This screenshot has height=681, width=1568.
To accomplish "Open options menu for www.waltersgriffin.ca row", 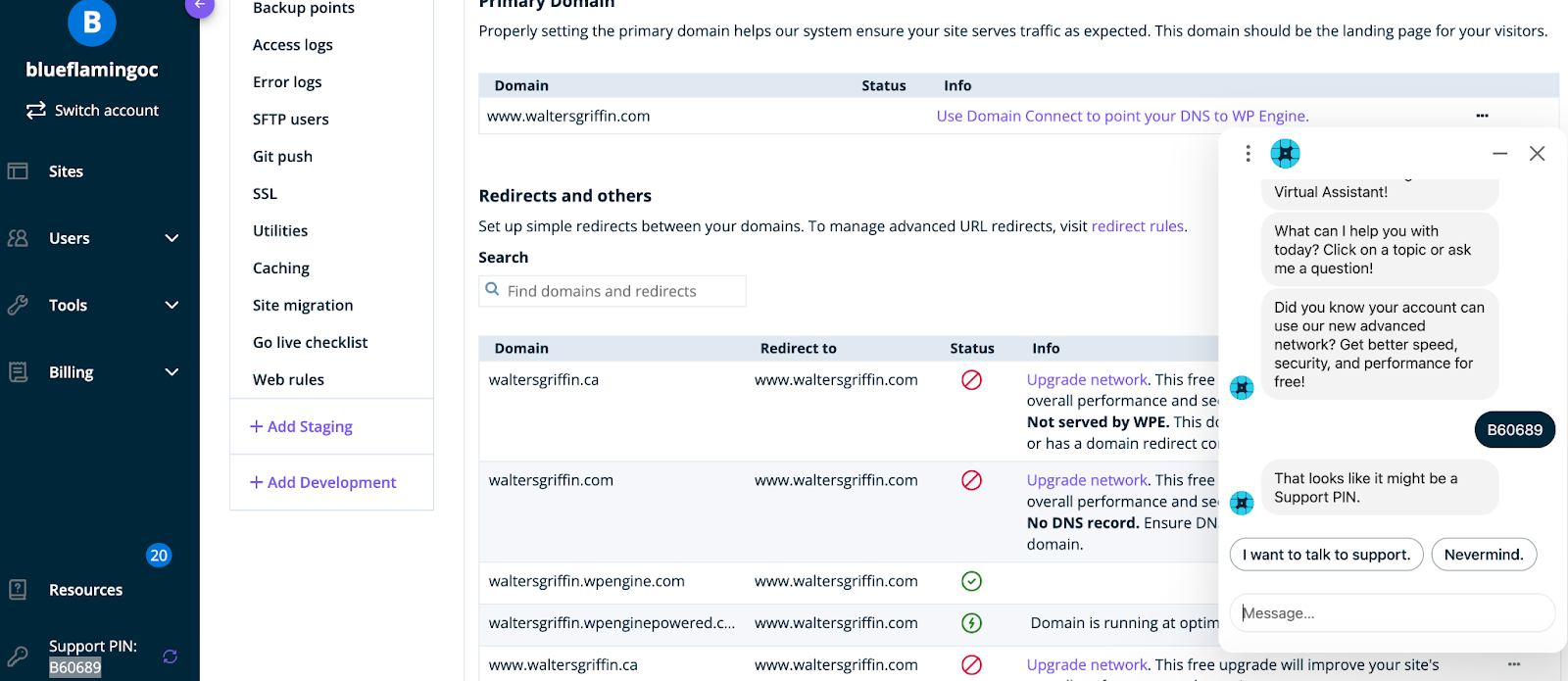I will [1514, 664].
